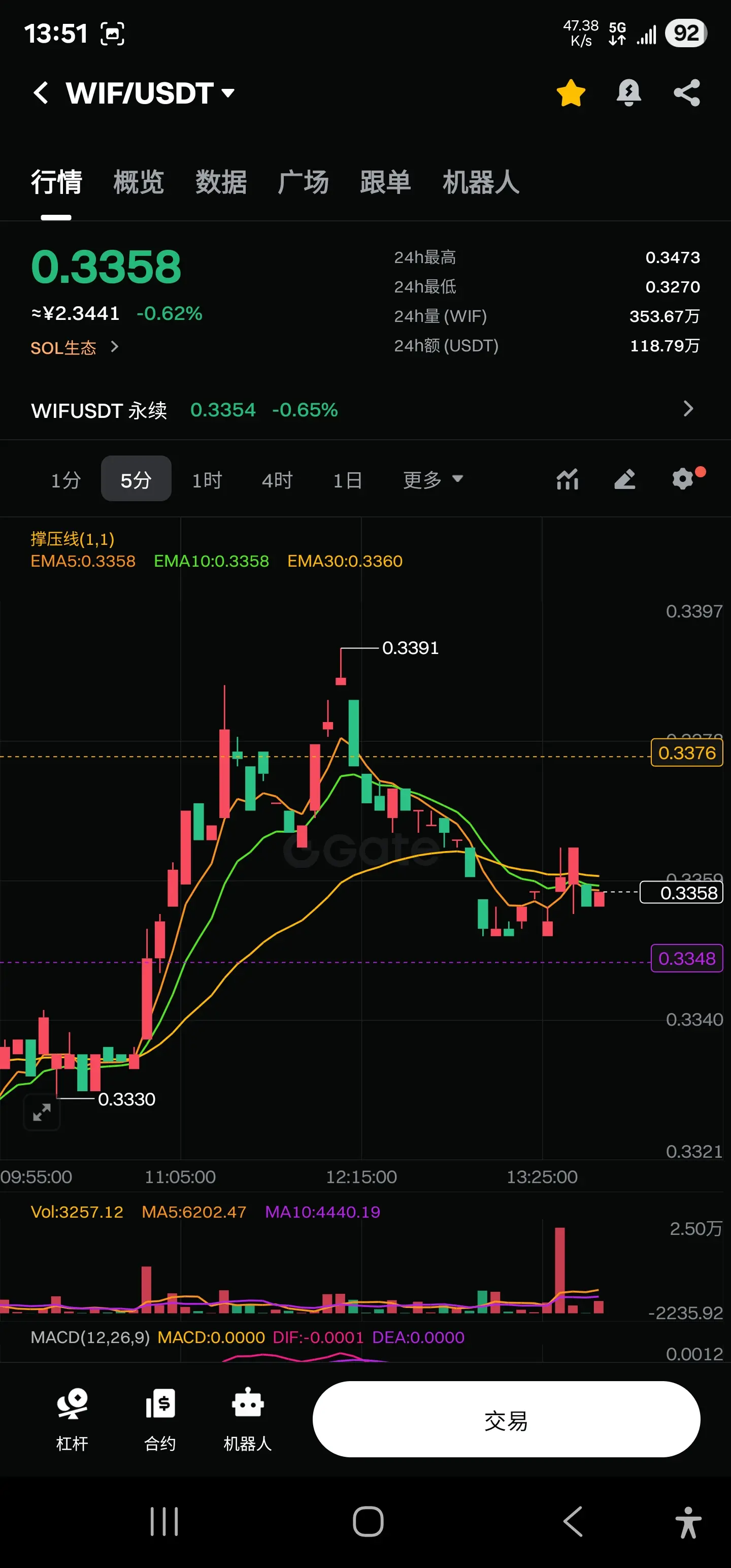Tap the accessibility shortcut icon
The width and height of the screenshot is (731, 1568).
[688, 1522]
